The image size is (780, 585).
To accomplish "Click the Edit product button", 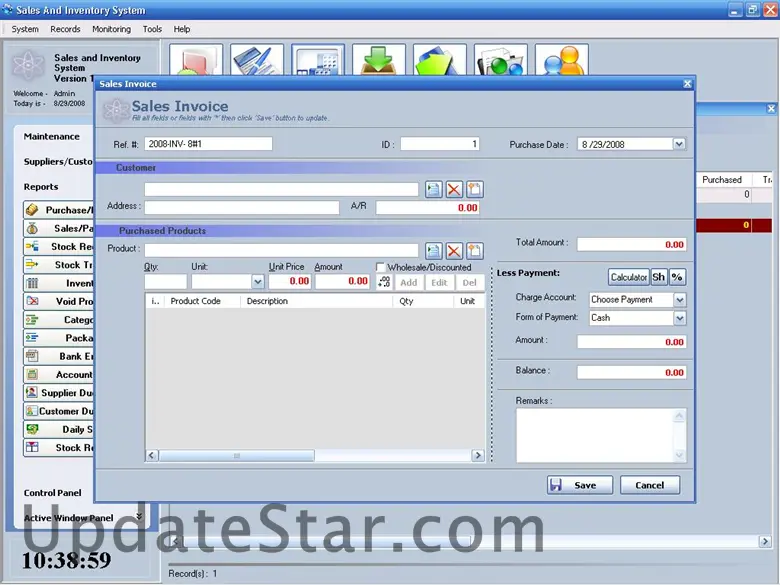I will (439, 283).
